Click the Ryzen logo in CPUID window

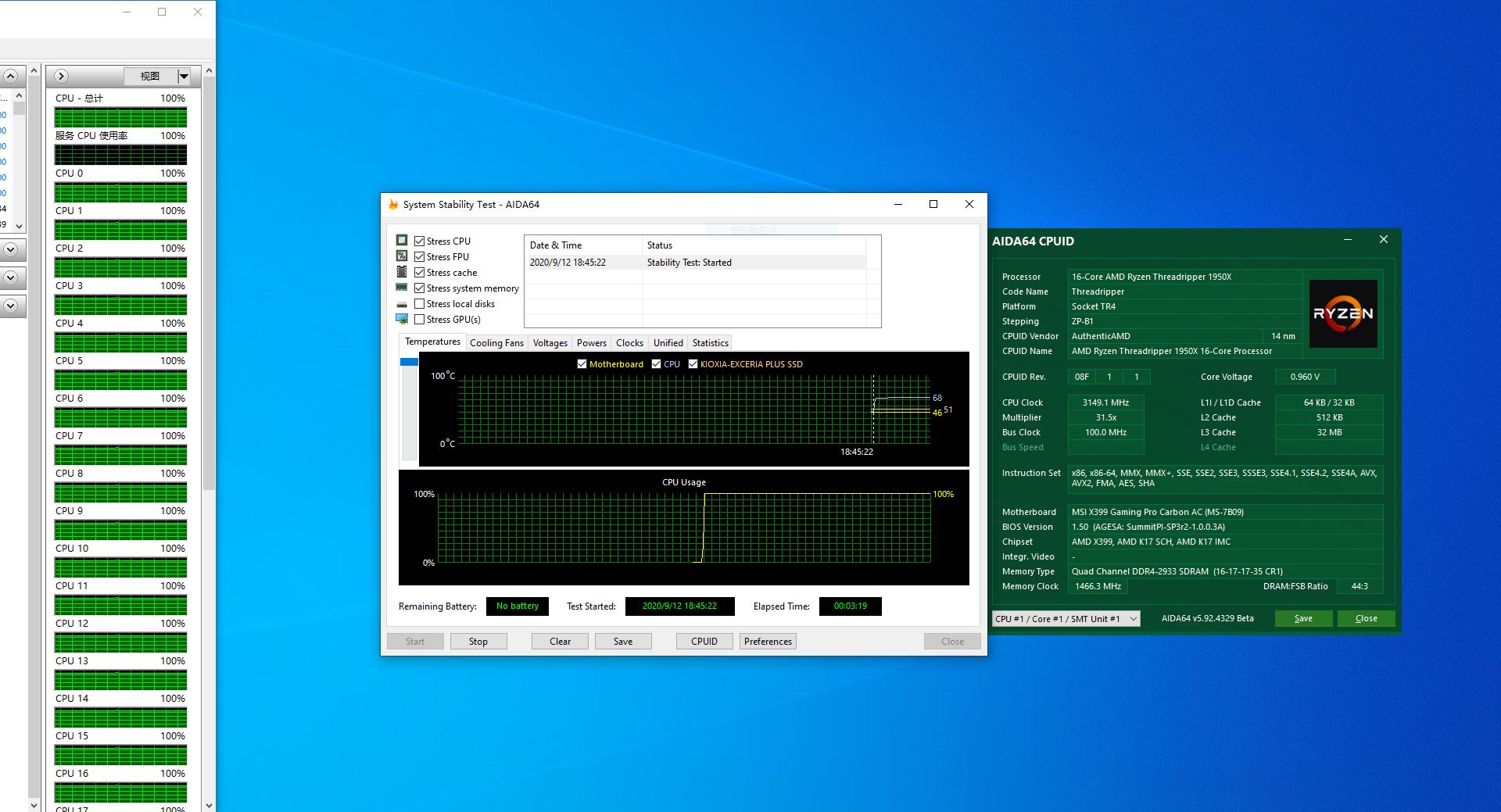point(1342,313)
